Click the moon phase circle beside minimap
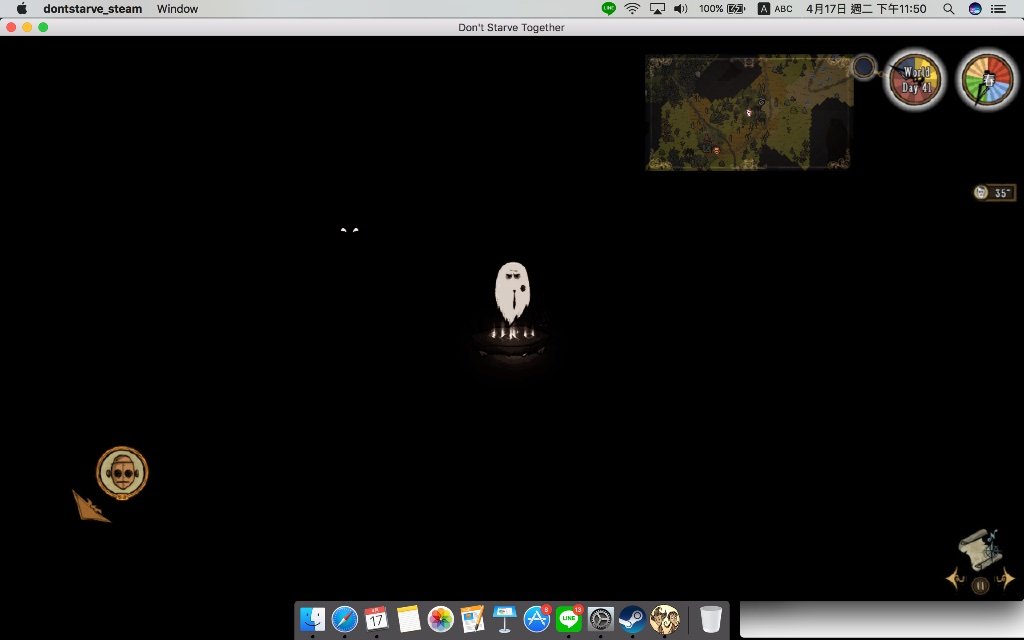The image size is (1024, 640). (x=864, y=67)
